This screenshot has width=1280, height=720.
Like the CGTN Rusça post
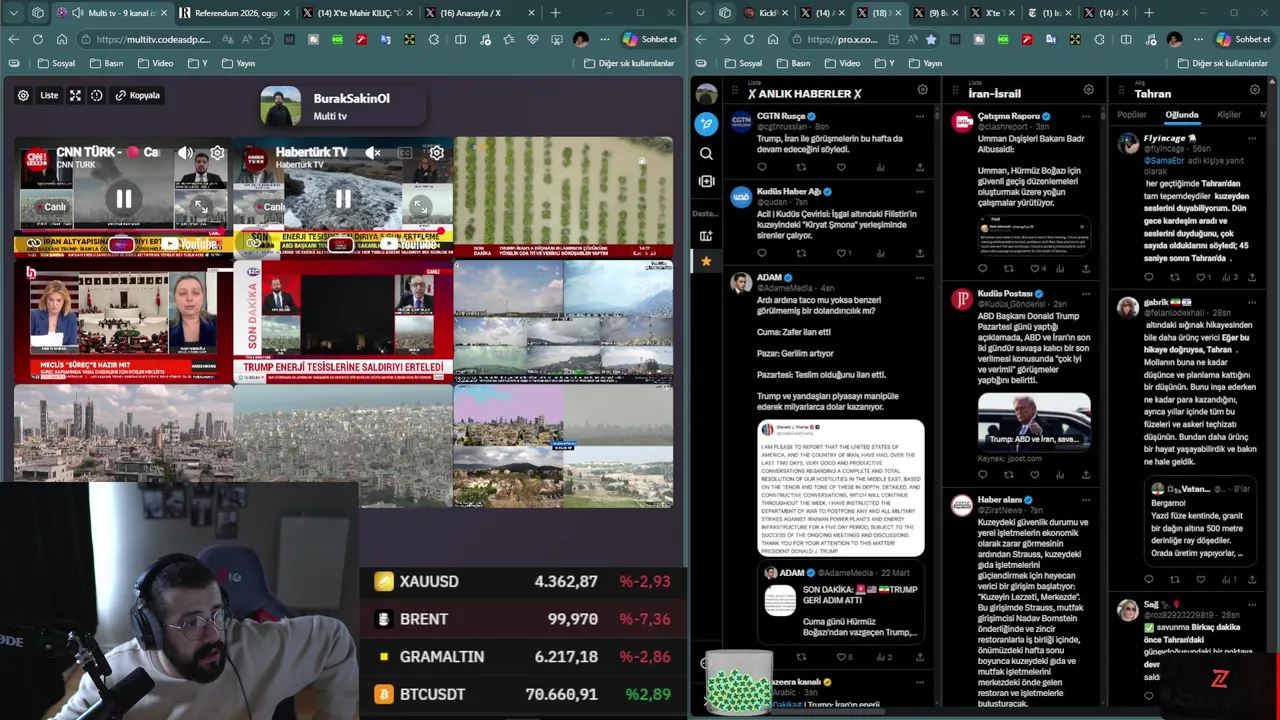[841, 167]
